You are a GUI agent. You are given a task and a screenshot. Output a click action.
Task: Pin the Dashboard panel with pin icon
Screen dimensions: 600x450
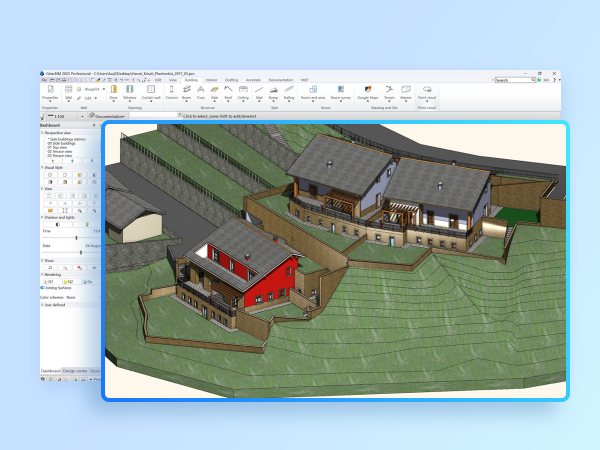pyautogui.click(x=94, y=125)
